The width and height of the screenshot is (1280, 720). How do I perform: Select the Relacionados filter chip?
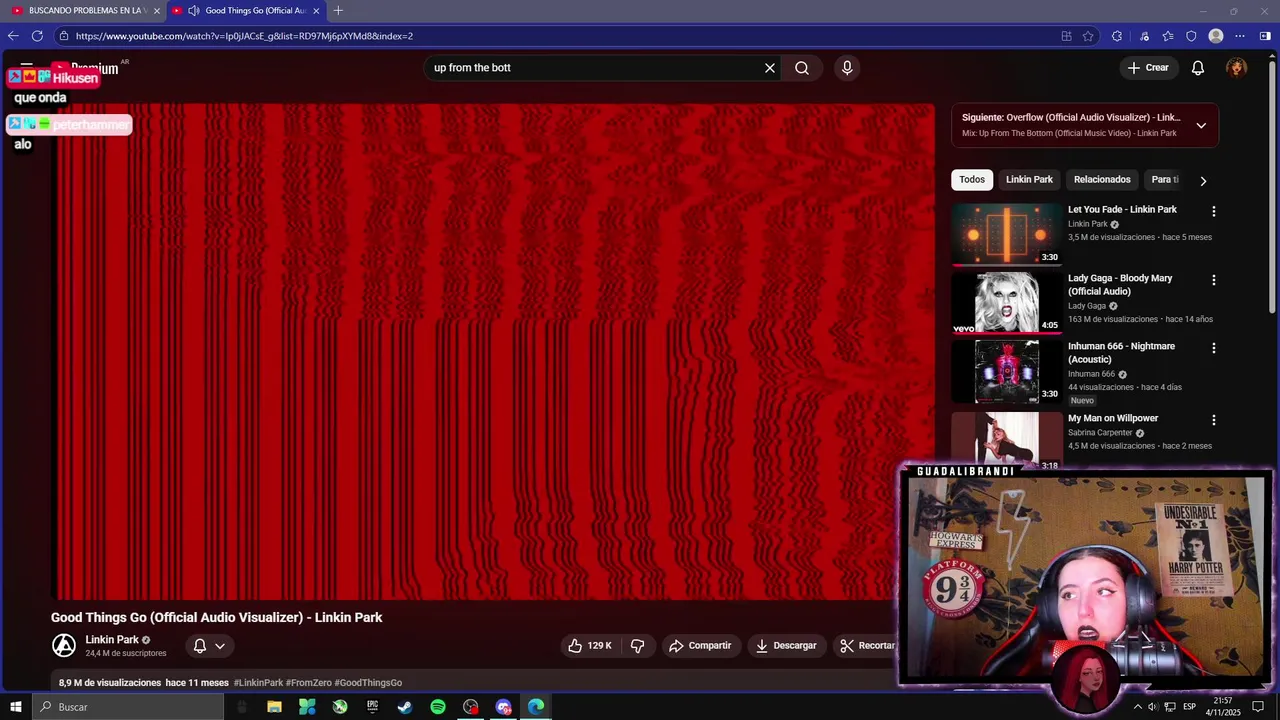click(x=1102, y=180)
